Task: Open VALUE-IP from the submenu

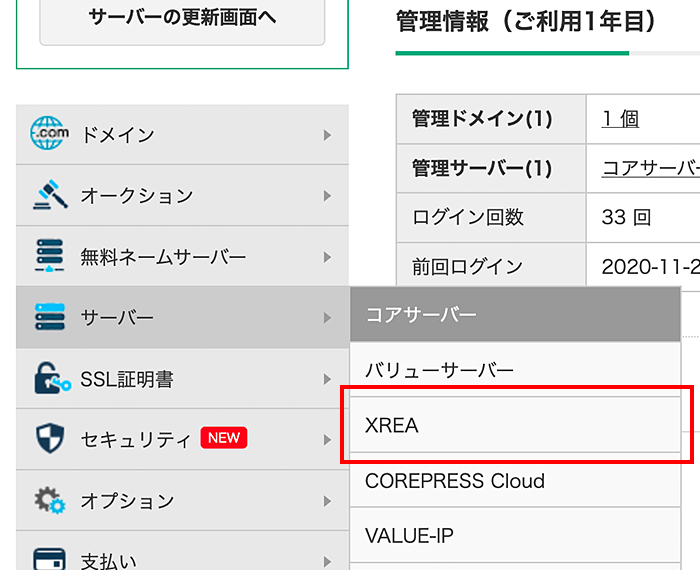Action: pos(409,536)
